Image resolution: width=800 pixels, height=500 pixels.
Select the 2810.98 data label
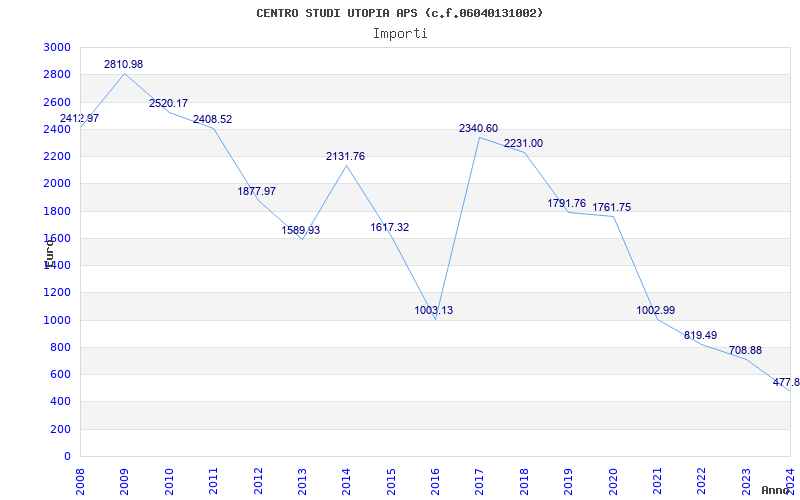click(123, 64)
